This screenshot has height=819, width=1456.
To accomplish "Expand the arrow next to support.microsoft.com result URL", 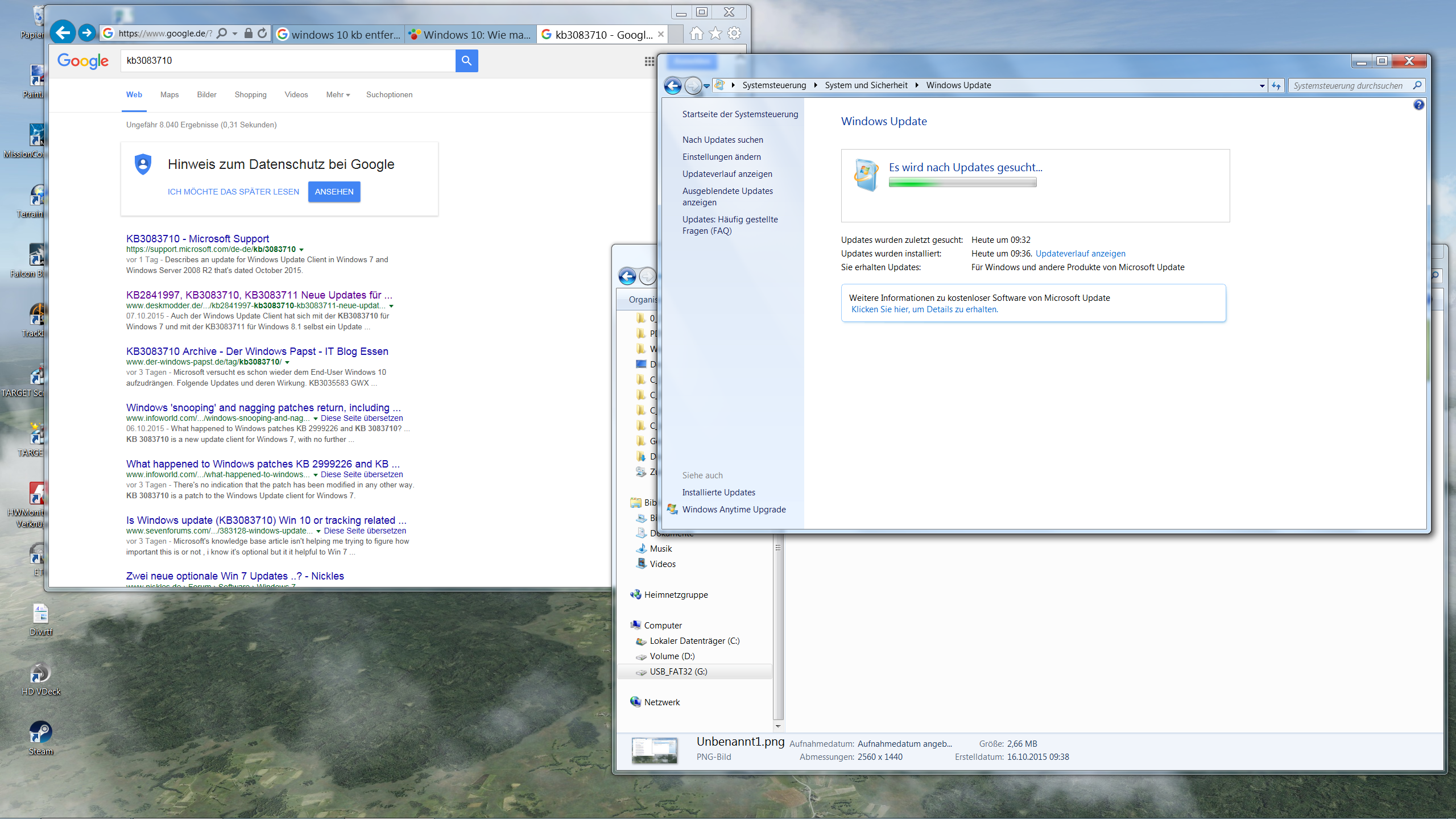I will click(x=302, y=249).
